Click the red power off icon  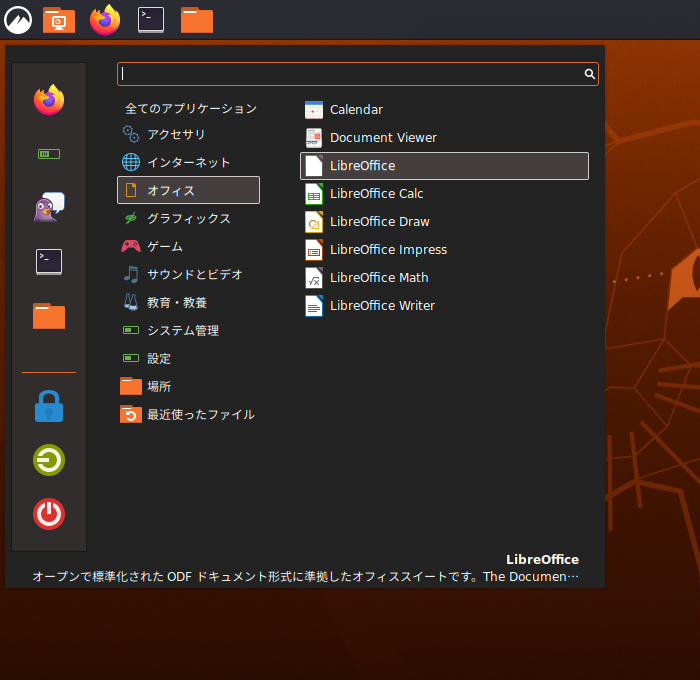[49, 514]
